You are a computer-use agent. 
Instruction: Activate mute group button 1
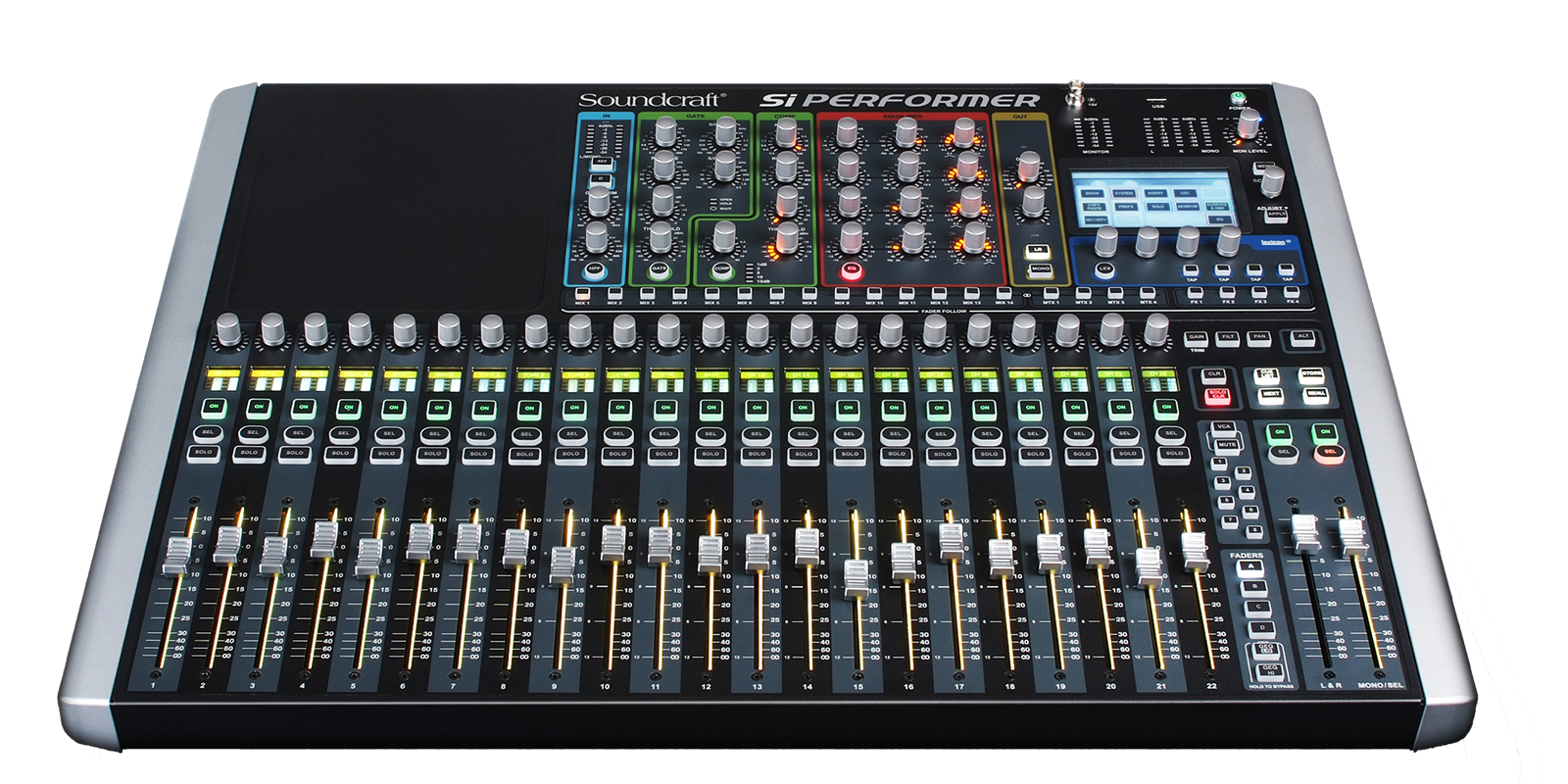[1219, 463]
